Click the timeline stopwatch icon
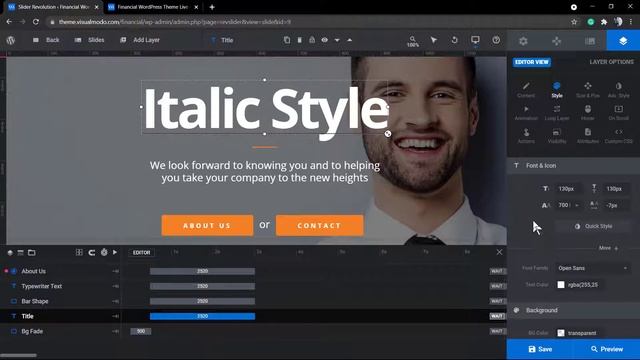Screen dimensions: 640x360 [104, 252]
